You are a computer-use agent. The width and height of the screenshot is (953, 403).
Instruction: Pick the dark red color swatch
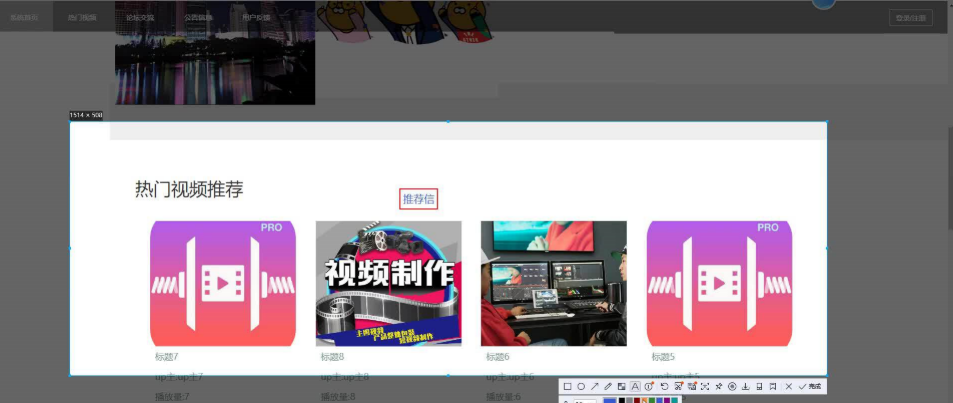[x=637, y=400]
